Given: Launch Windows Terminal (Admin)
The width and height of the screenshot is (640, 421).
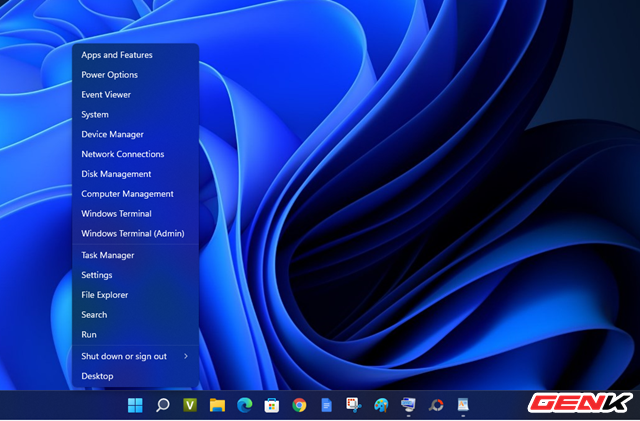Looking at the screenshot, I should [x=136, y=233].
